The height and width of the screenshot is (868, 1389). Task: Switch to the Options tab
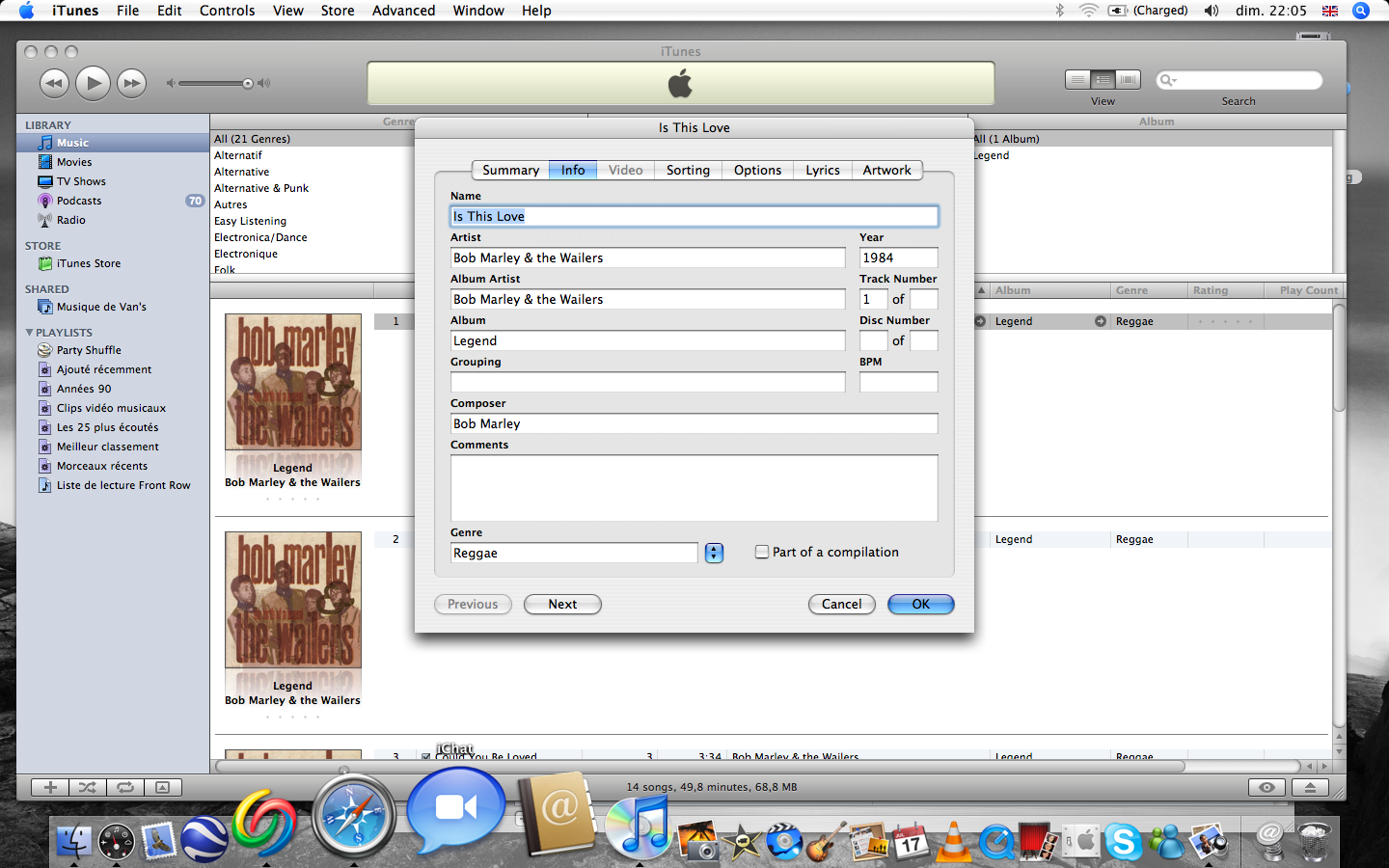pos(757,170)
